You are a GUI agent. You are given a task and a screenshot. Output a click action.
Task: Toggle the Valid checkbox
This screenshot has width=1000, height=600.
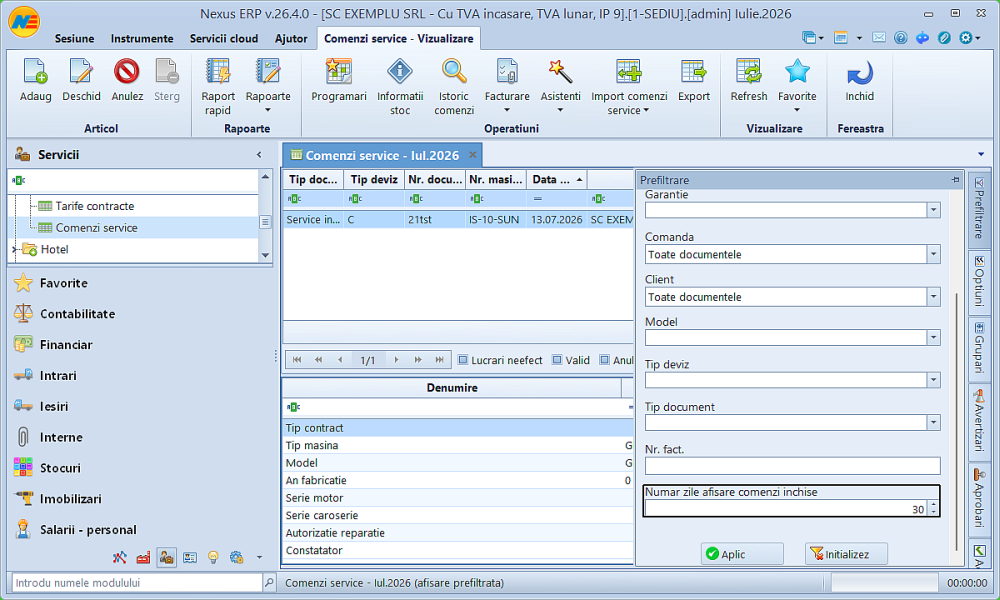click(x=557, y=360)
